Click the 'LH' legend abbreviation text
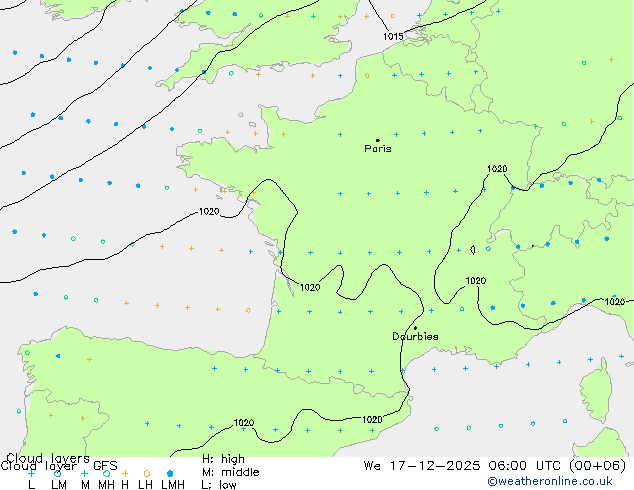This screenshot has height=490, width=634. [x=146, y=485]
